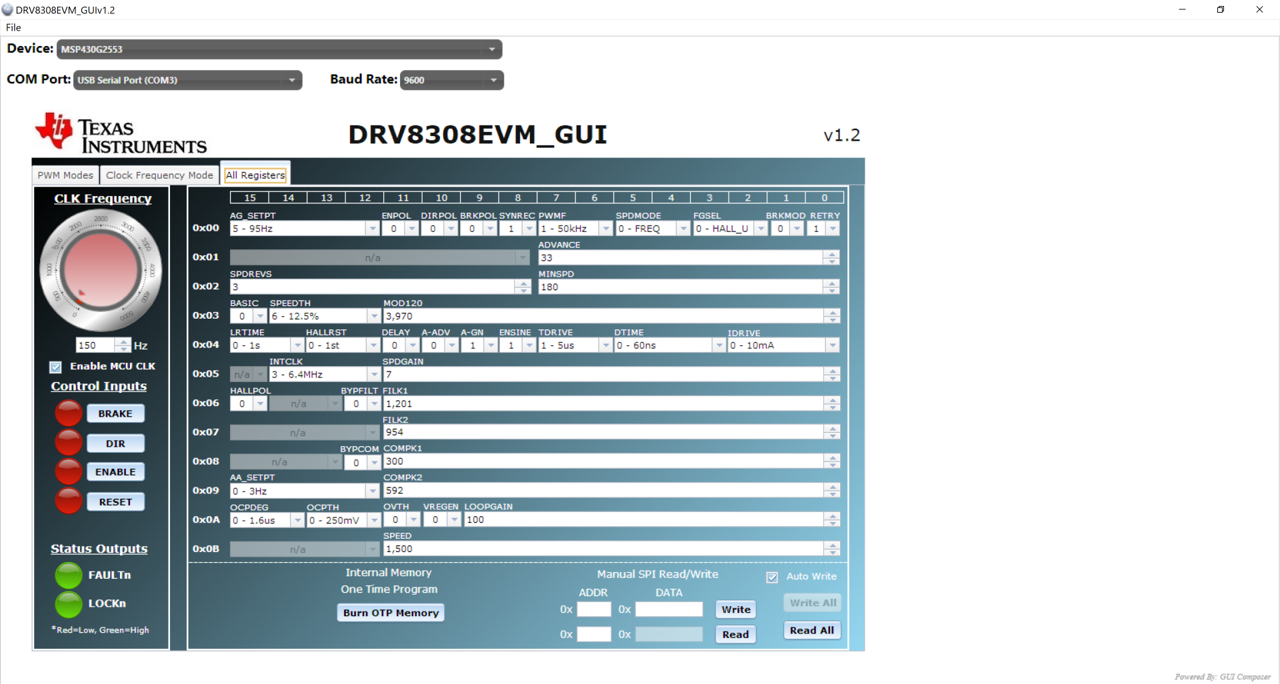Click the red ENABLE indicator LED
This screenshot has height=684, width=1280.
click(69, 471)
